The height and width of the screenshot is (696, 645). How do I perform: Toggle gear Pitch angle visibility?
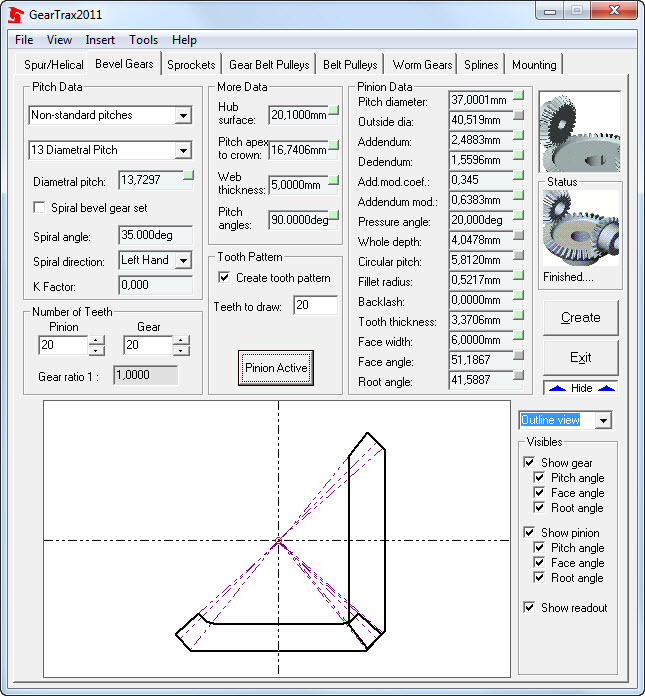[539, 478]
